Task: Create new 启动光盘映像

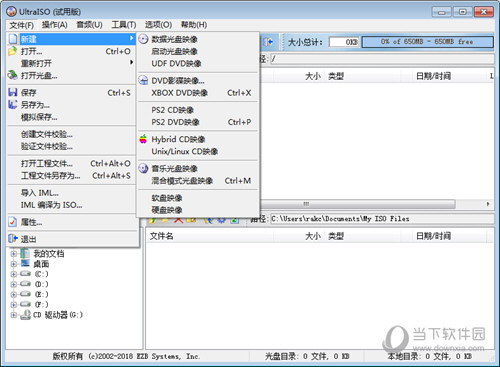Action: pyautogui.click(x=198, y=51)
